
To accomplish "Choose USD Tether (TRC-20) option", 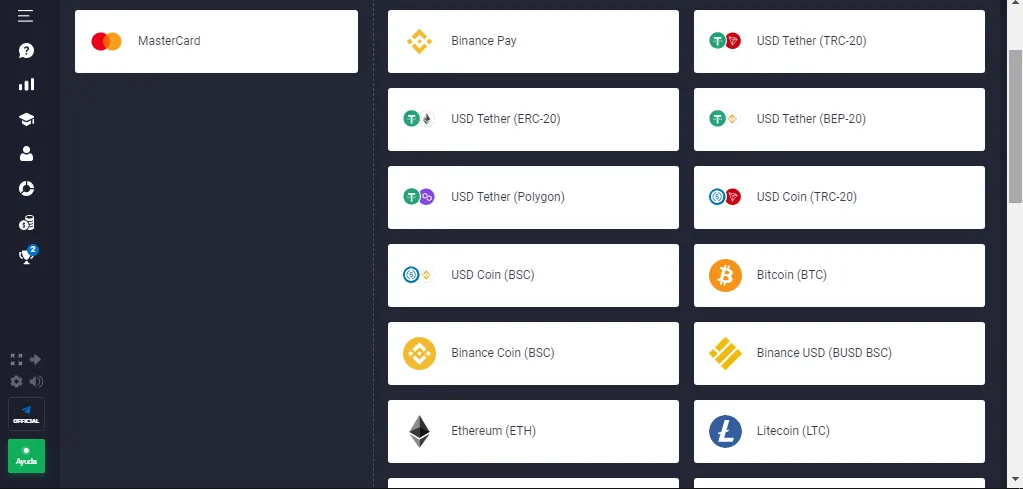I will pos(839,41).
